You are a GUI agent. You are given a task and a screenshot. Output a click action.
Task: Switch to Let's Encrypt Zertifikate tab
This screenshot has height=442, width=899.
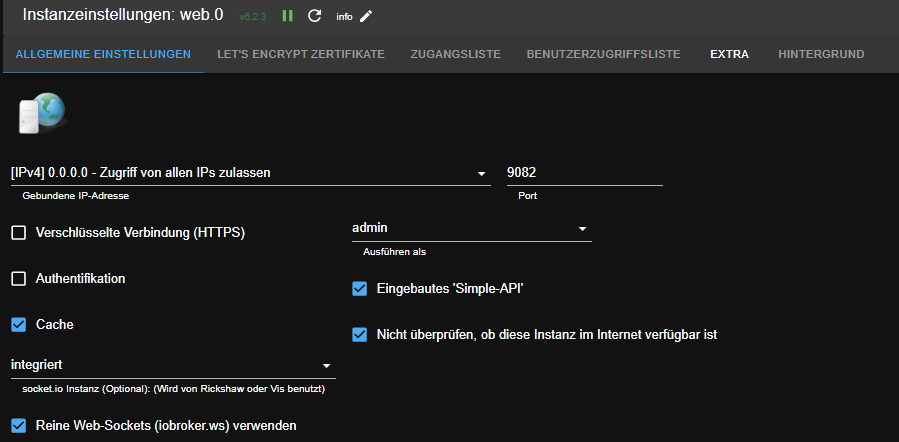[300, 54]
